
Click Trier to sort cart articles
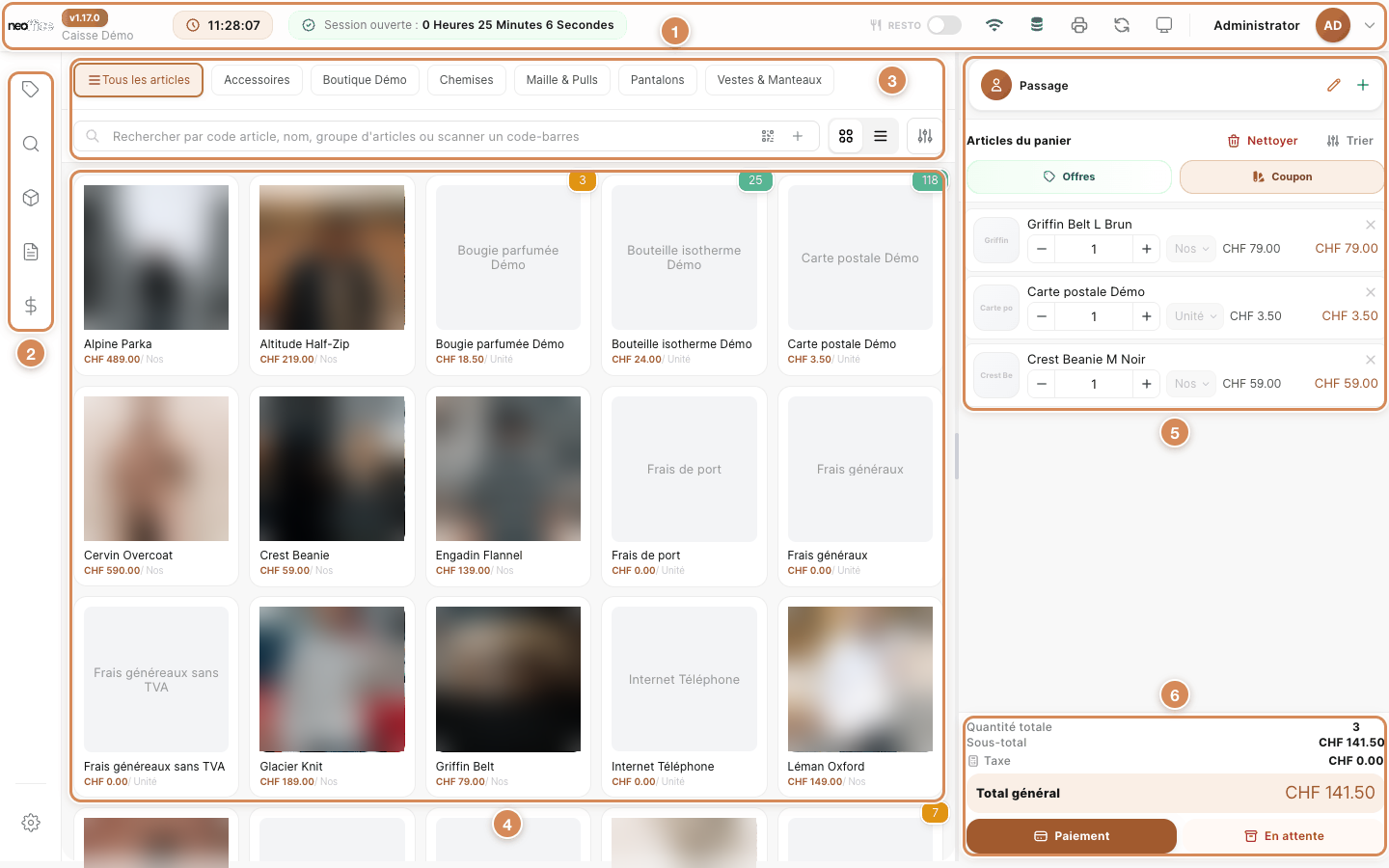1349,141
